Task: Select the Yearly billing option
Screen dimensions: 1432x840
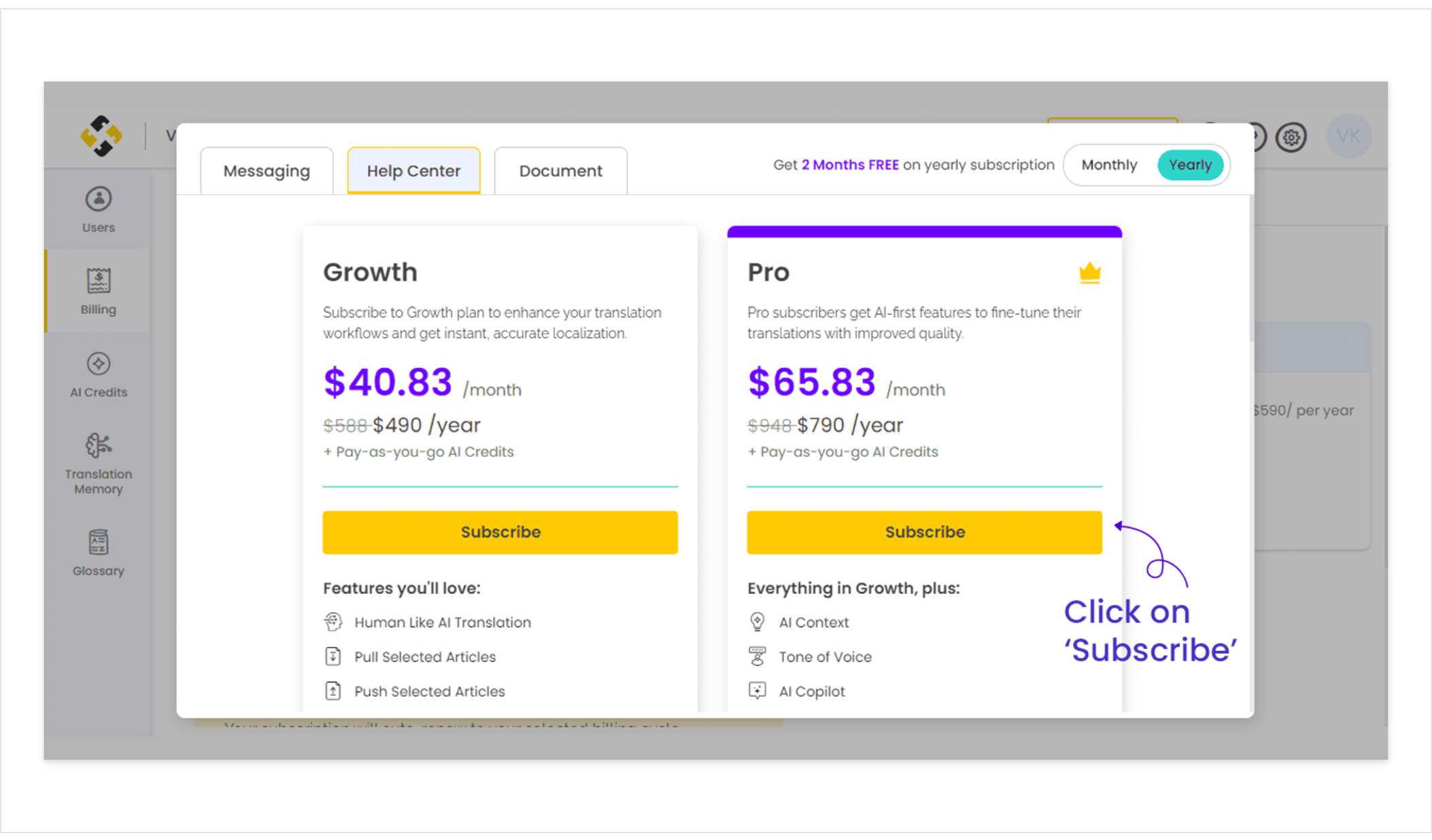Action: click(1190, 165)
